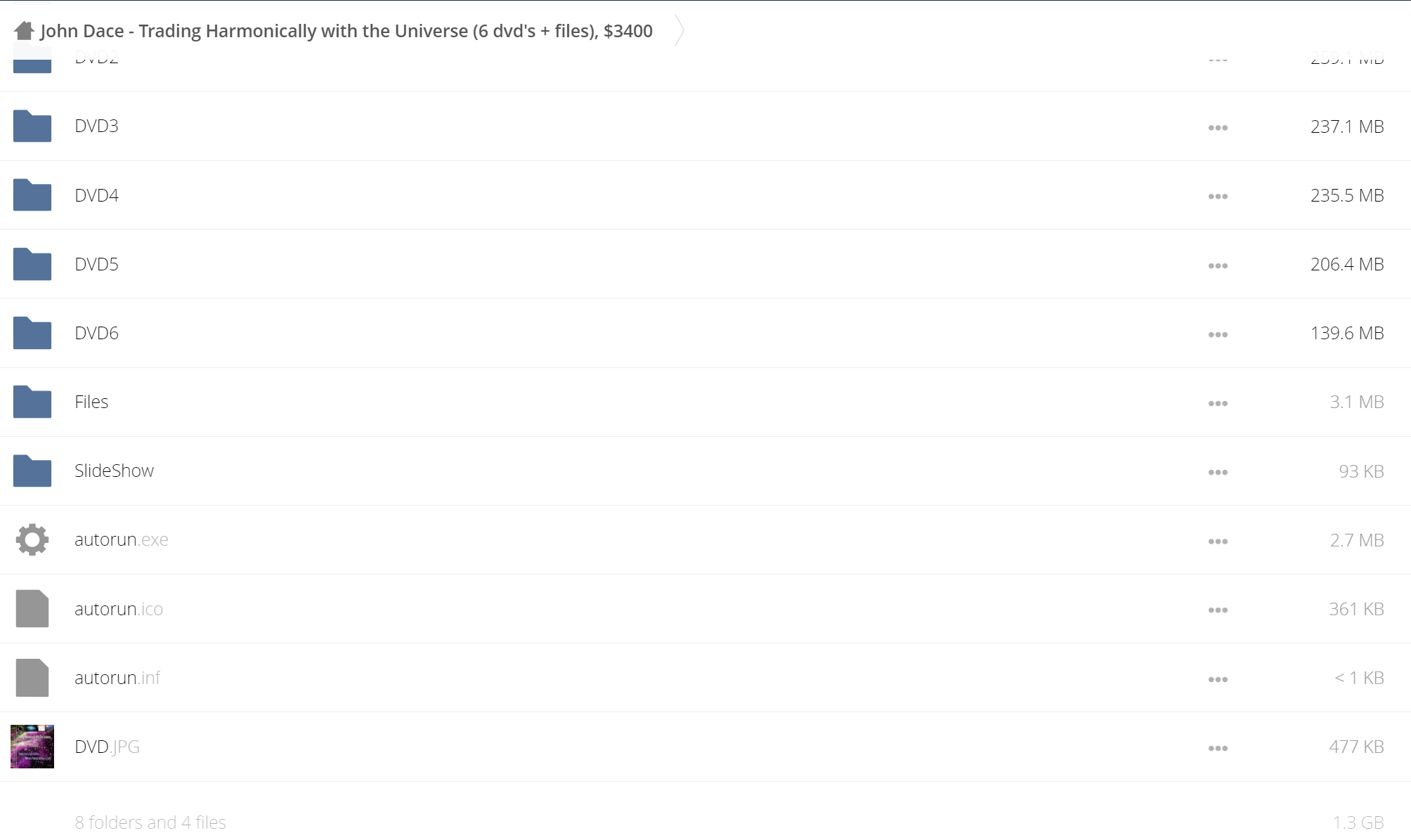Click the SlideShow folder icon
The width and height of the screenshot is (1411, 840).
point(32,471)
